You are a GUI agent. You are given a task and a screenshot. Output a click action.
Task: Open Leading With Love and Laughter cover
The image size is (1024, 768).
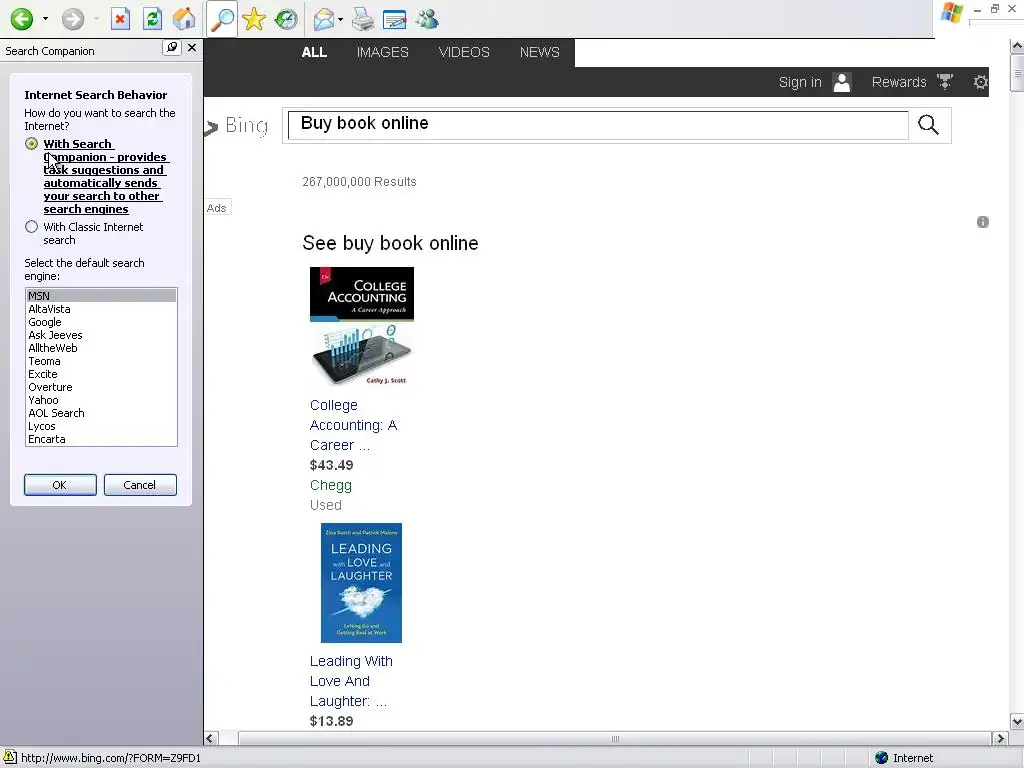pos(361,583)
